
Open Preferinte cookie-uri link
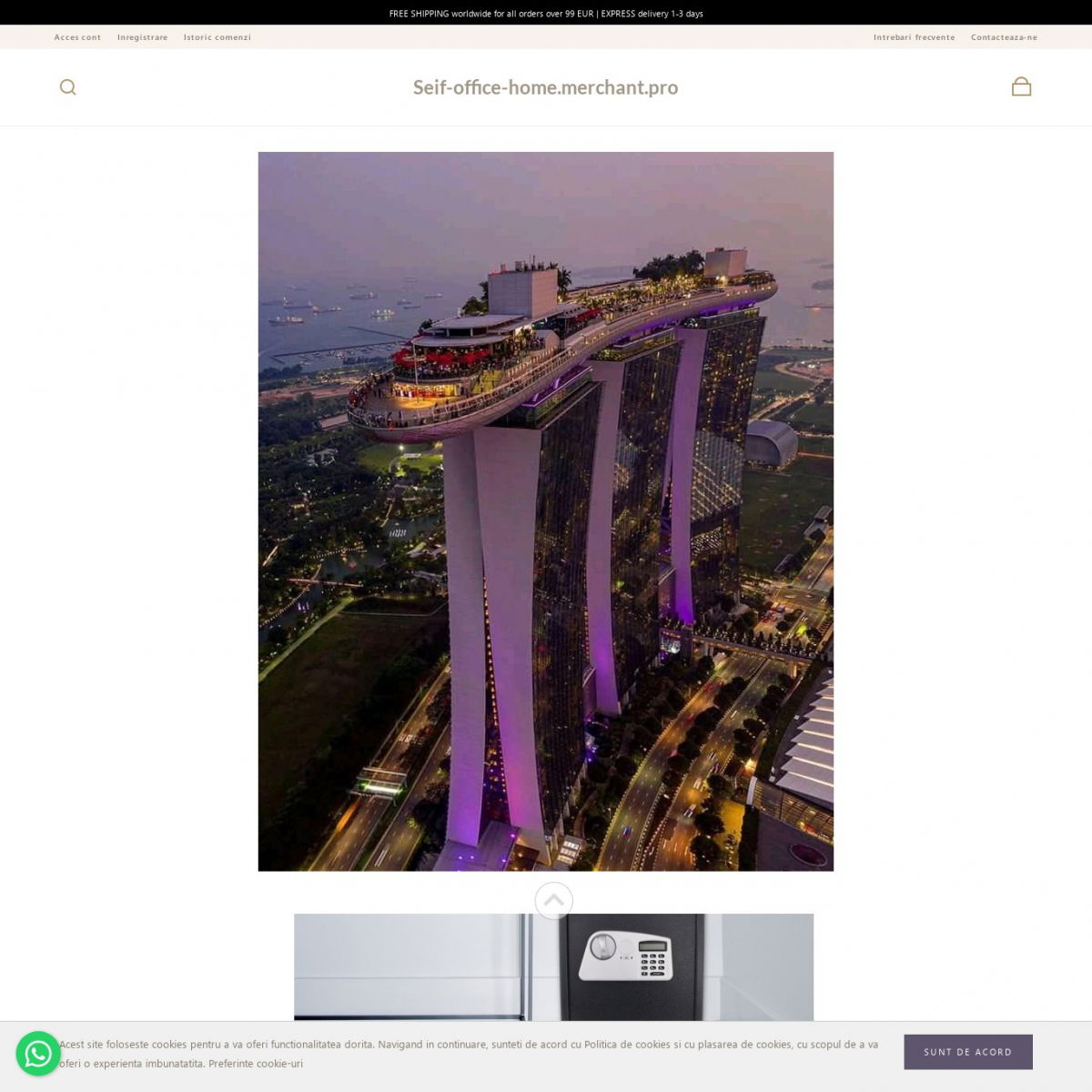tap(256, 1064)
